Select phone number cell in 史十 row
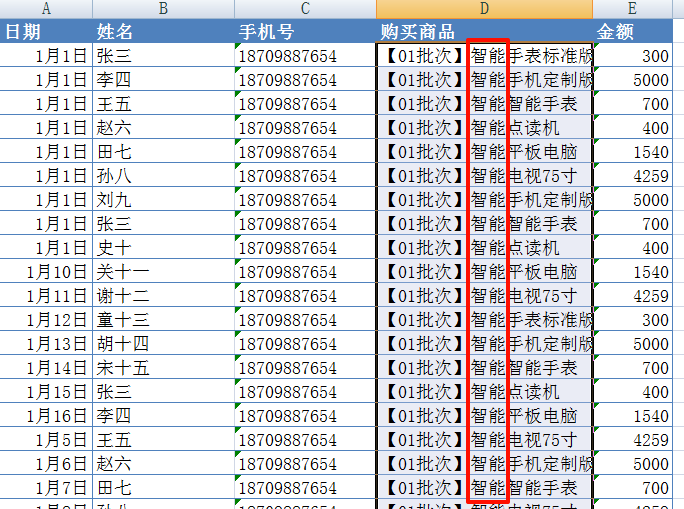Screen dimensions: 684x509 click(x=305, y=247)
